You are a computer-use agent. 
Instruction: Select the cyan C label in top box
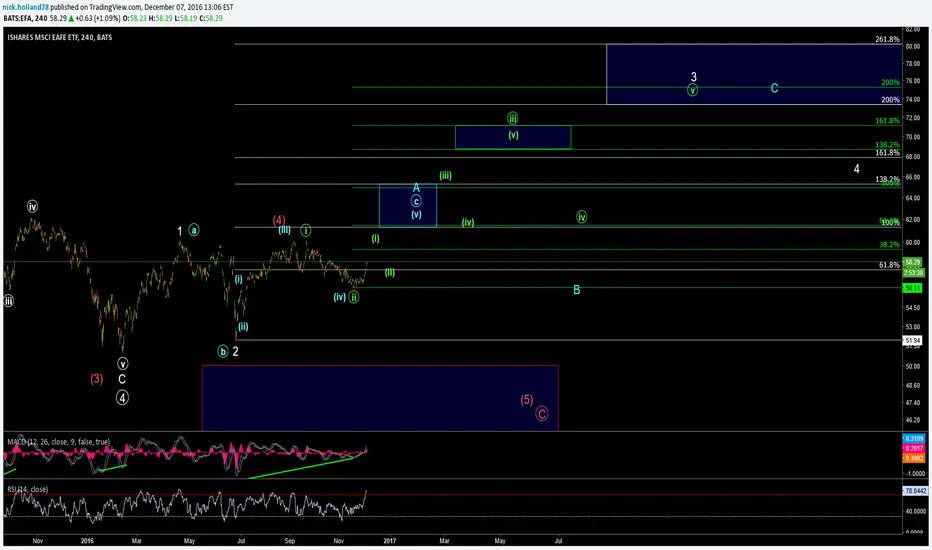pyautogui.click(x=774, y=88)
